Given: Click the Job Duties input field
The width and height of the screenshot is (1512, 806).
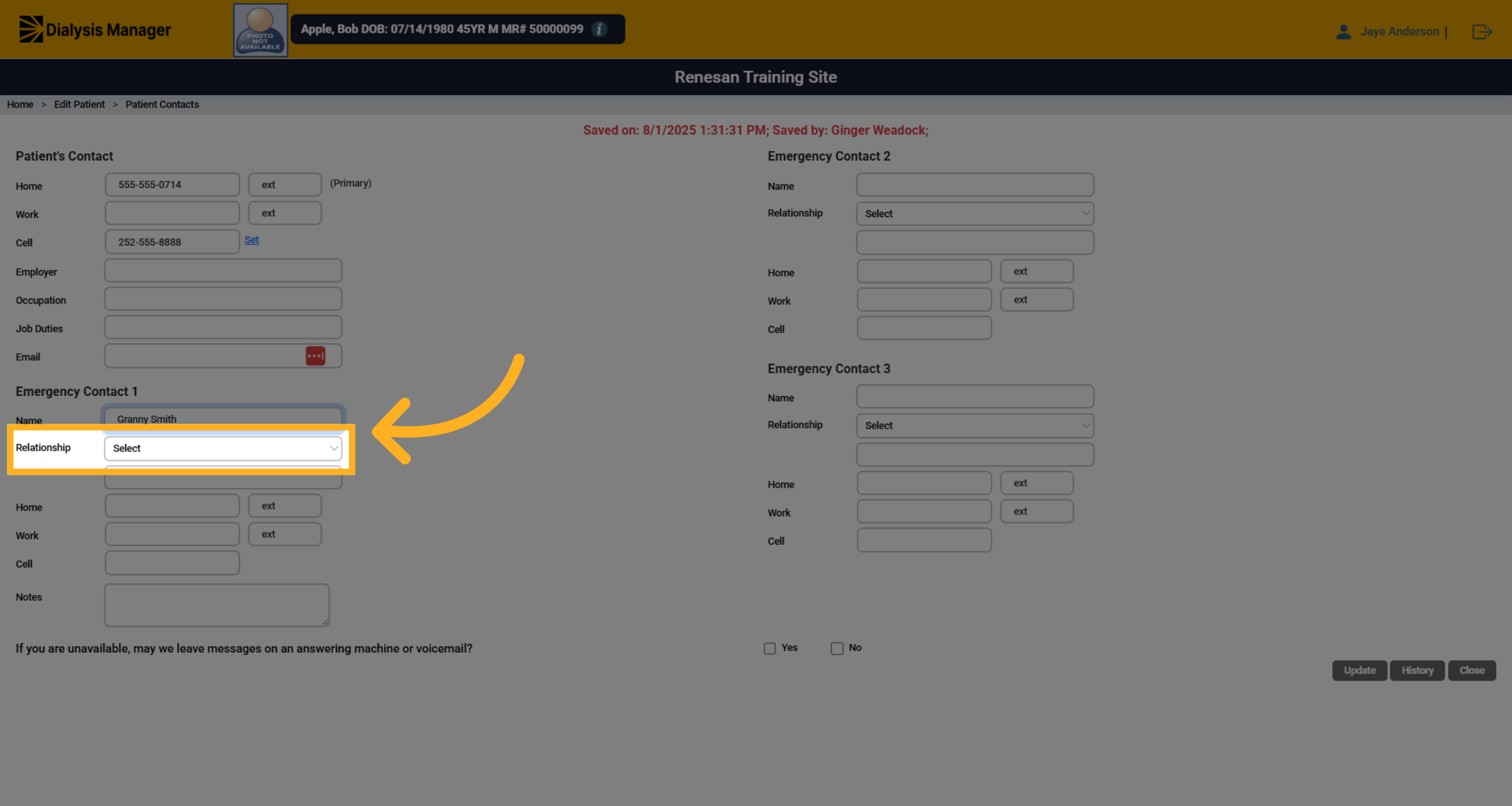Looking at the screenshot, I should pyautogui.click(x=223, y=327).
